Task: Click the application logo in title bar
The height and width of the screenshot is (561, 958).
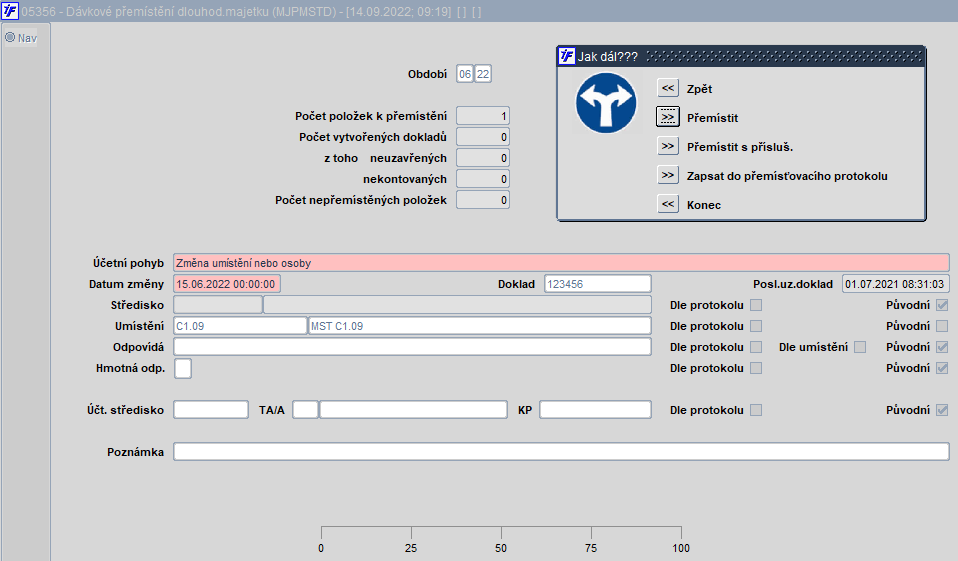Action: point(10,10)
